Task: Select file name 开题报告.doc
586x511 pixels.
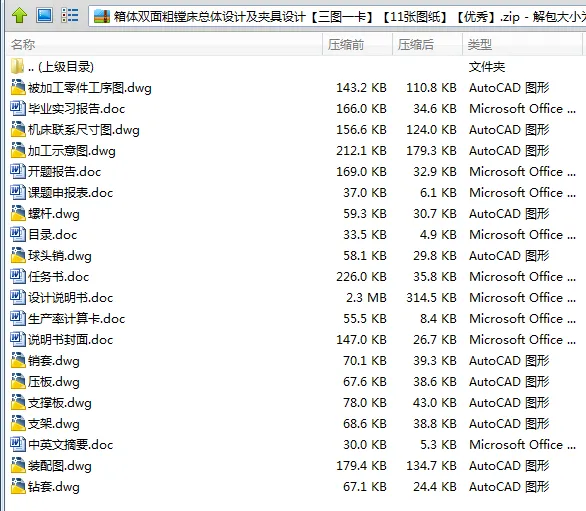Action: (x=65, y=172)
